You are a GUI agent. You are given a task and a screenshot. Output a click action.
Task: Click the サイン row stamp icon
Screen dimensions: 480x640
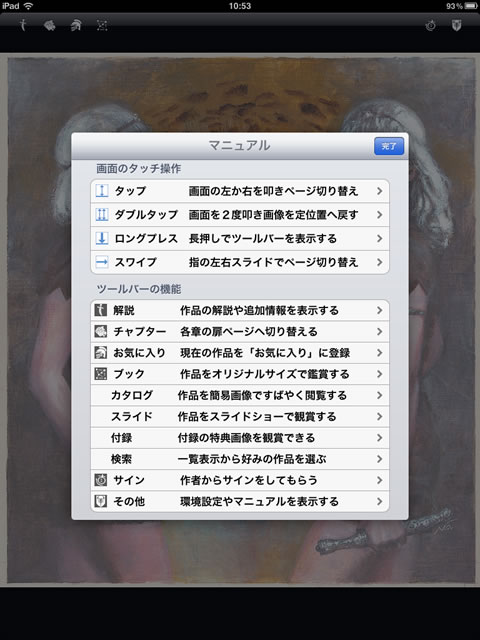click(100, 480)
